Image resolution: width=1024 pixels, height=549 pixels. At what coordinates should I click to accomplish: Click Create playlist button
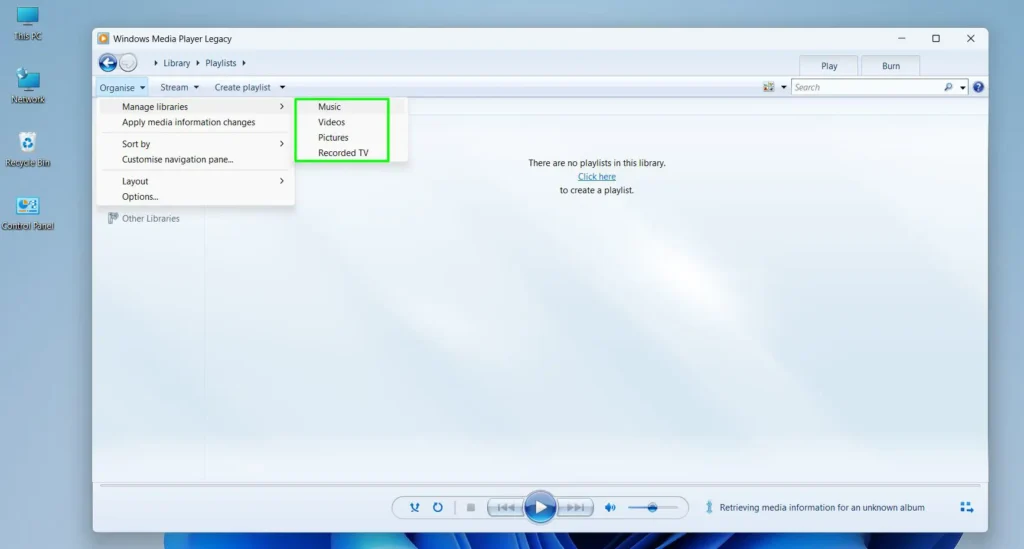pyautogui.click(x=242, y=87)
